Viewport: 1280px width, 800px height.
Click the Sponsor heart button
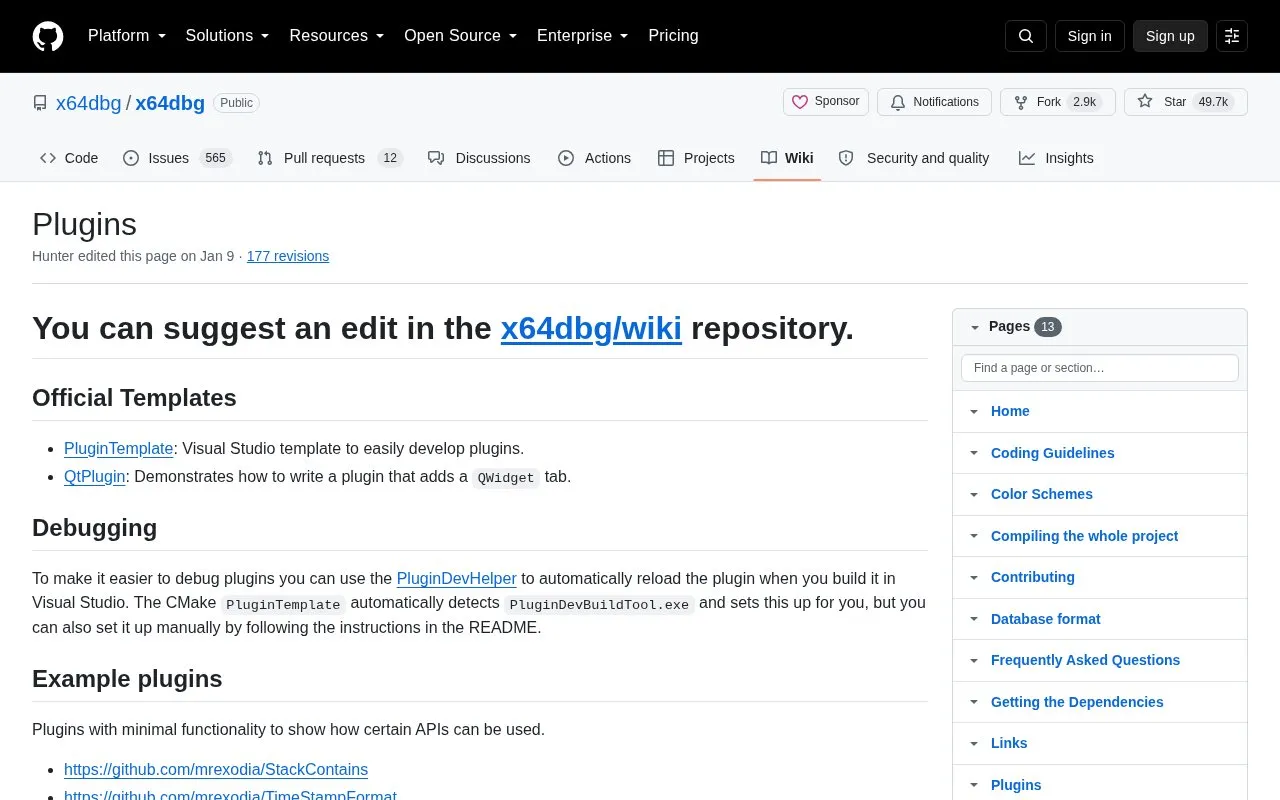coord(826,102)
